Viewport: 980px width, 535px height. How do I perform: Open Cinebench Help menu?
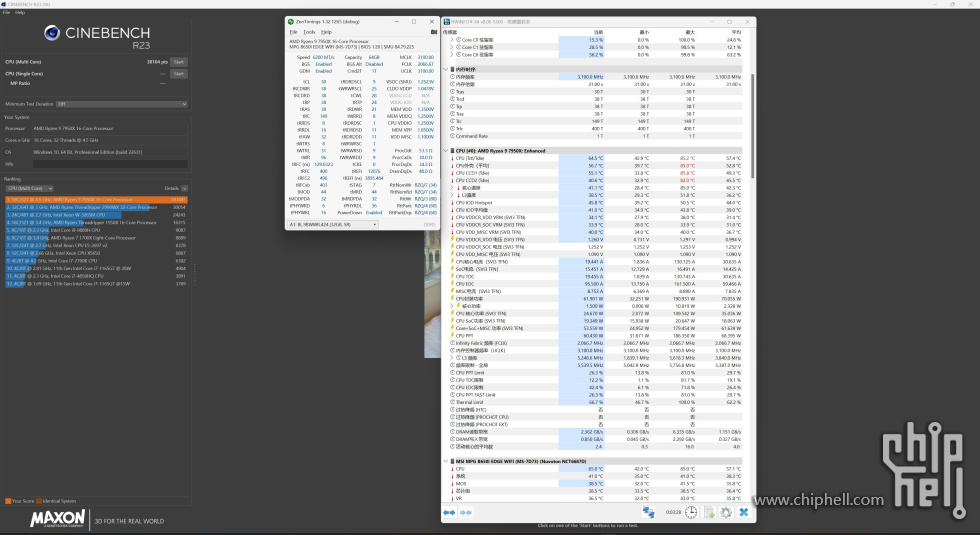(20, 12)
